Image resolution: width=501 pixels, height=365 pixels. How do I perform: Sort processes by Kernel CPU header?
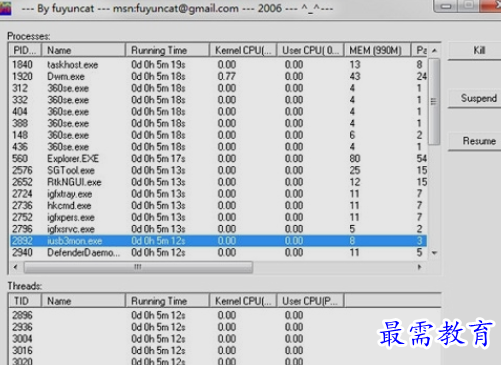tap(243, 50)
